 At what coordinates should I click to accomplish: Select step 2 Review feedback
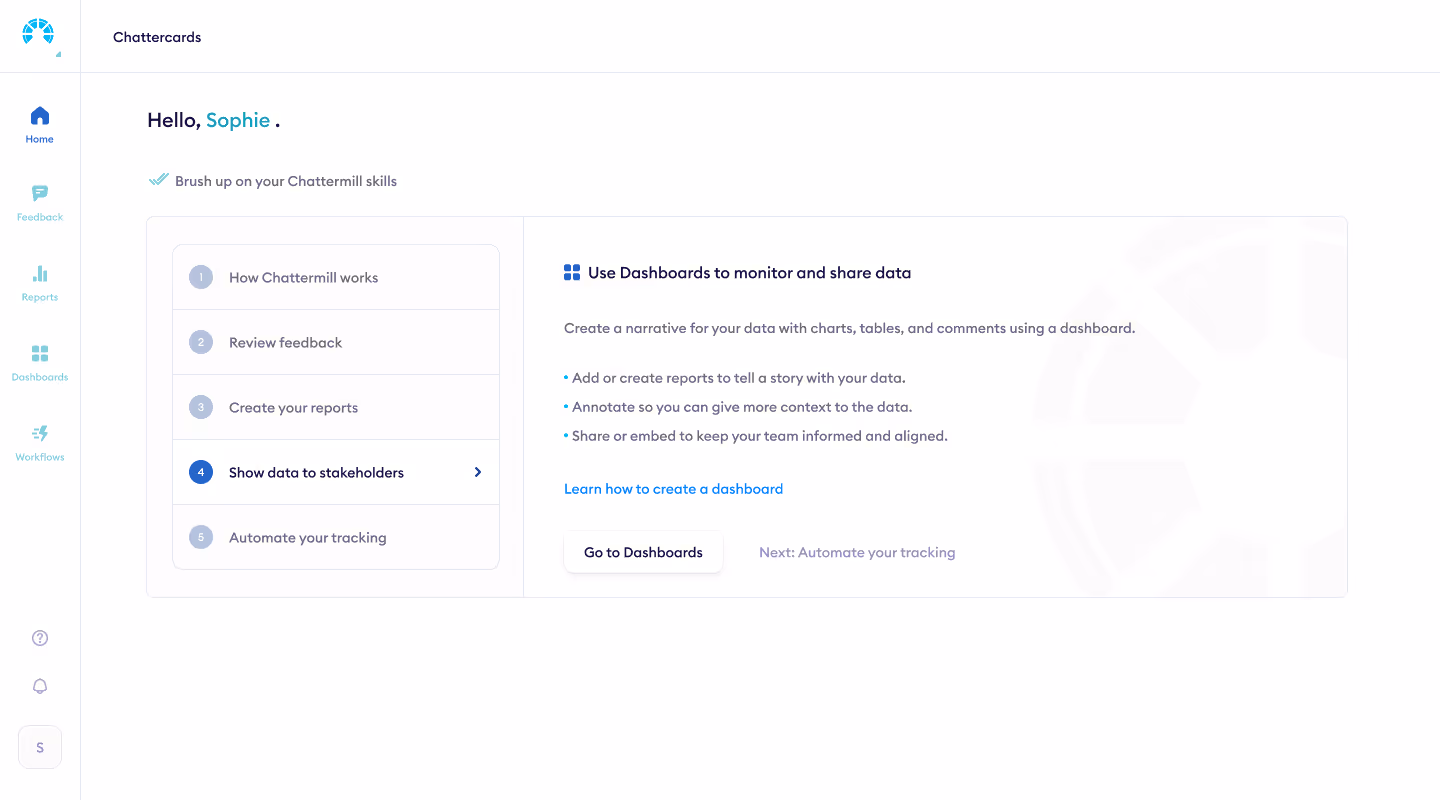[336, 342]
